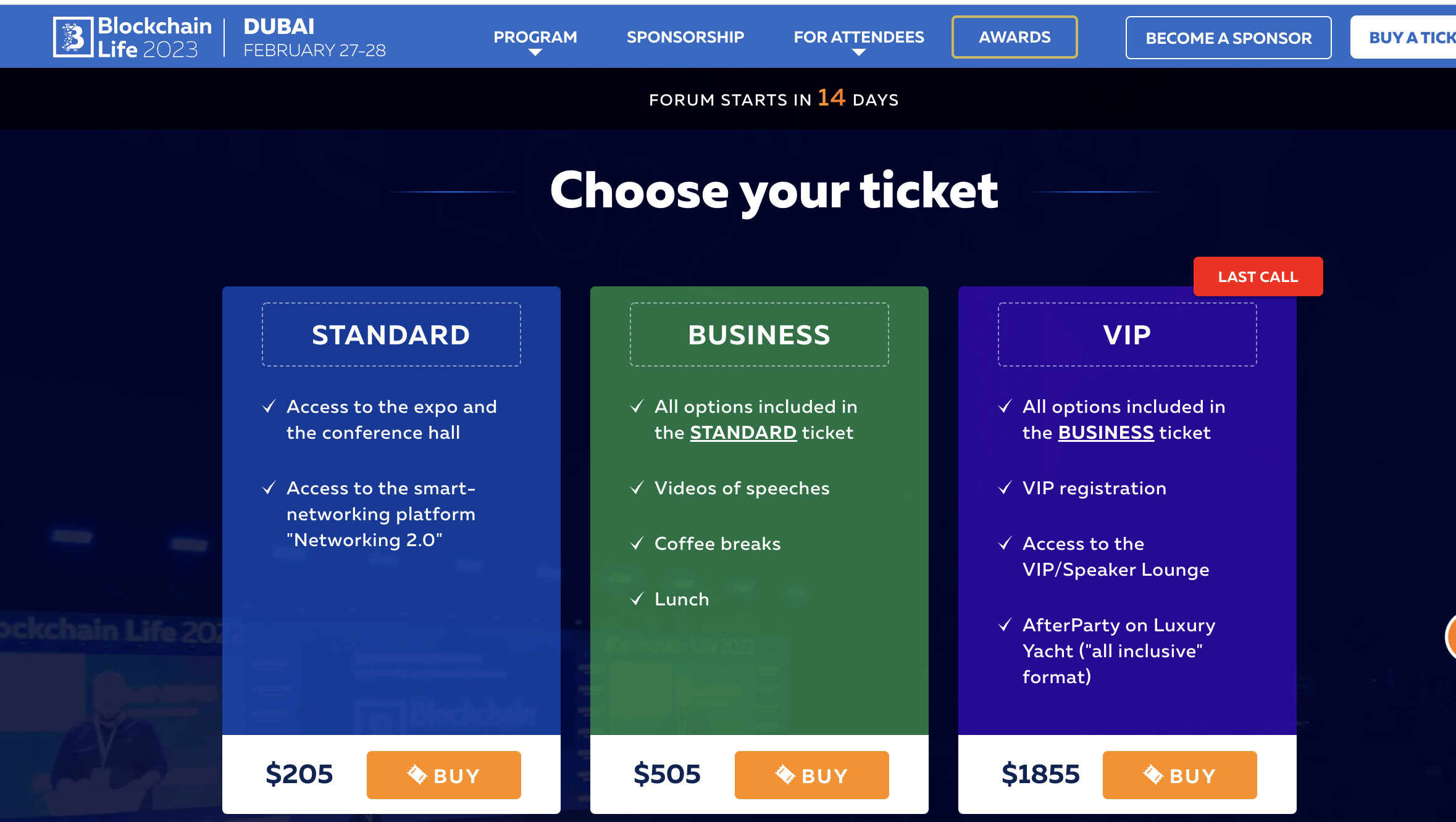
Task: Click the Blockchain Life logo icon
Action: click(73, 38)
